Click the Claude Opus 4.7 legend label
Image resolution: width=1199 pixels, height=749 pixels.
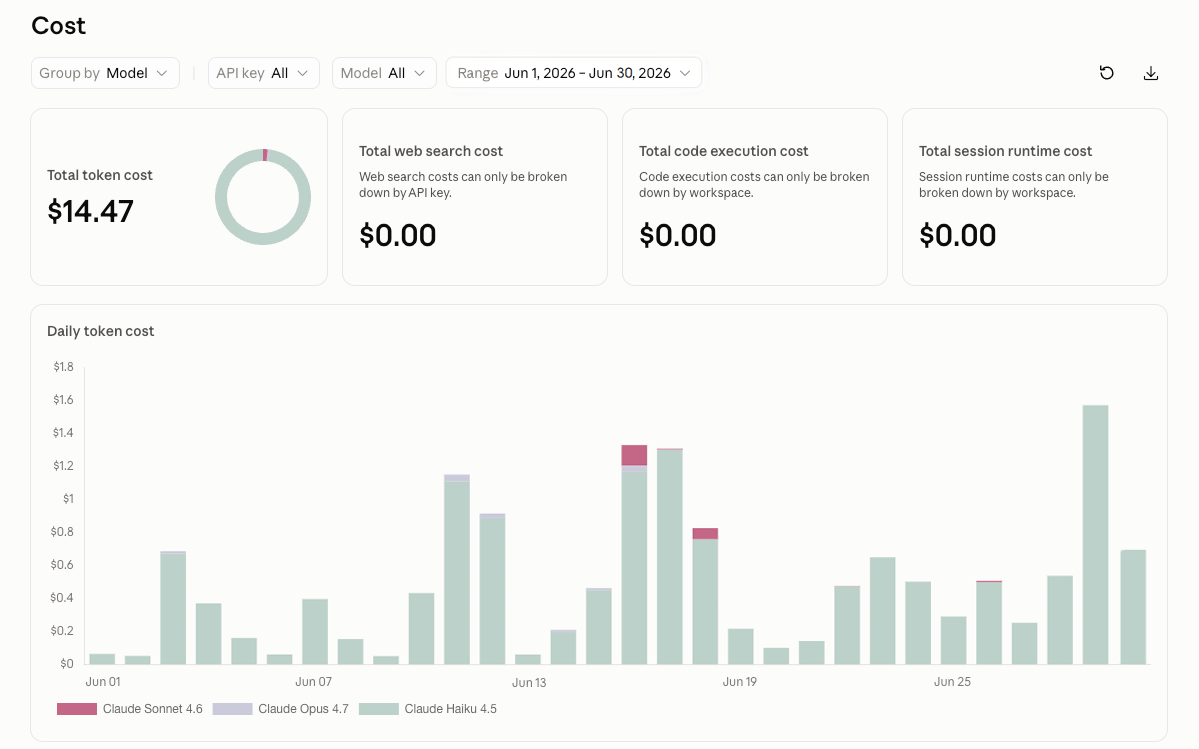(x=303, y=709)
